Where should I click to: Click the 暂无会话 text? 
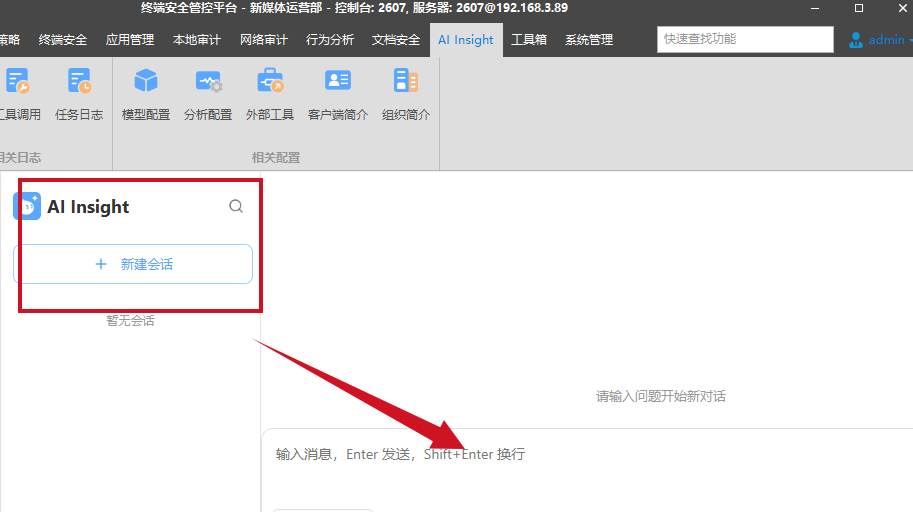click(130, 321)
